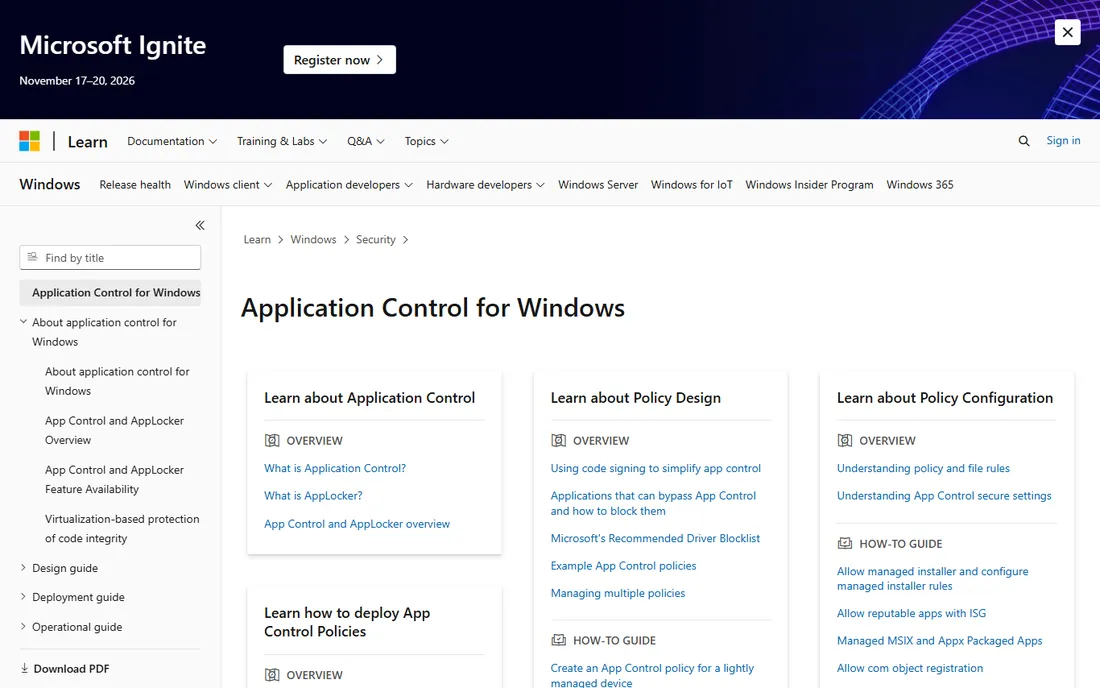Click overview icon in Learn about Policy Configuration card
This screenshot has height=688, width=1100.
(845, 440)
